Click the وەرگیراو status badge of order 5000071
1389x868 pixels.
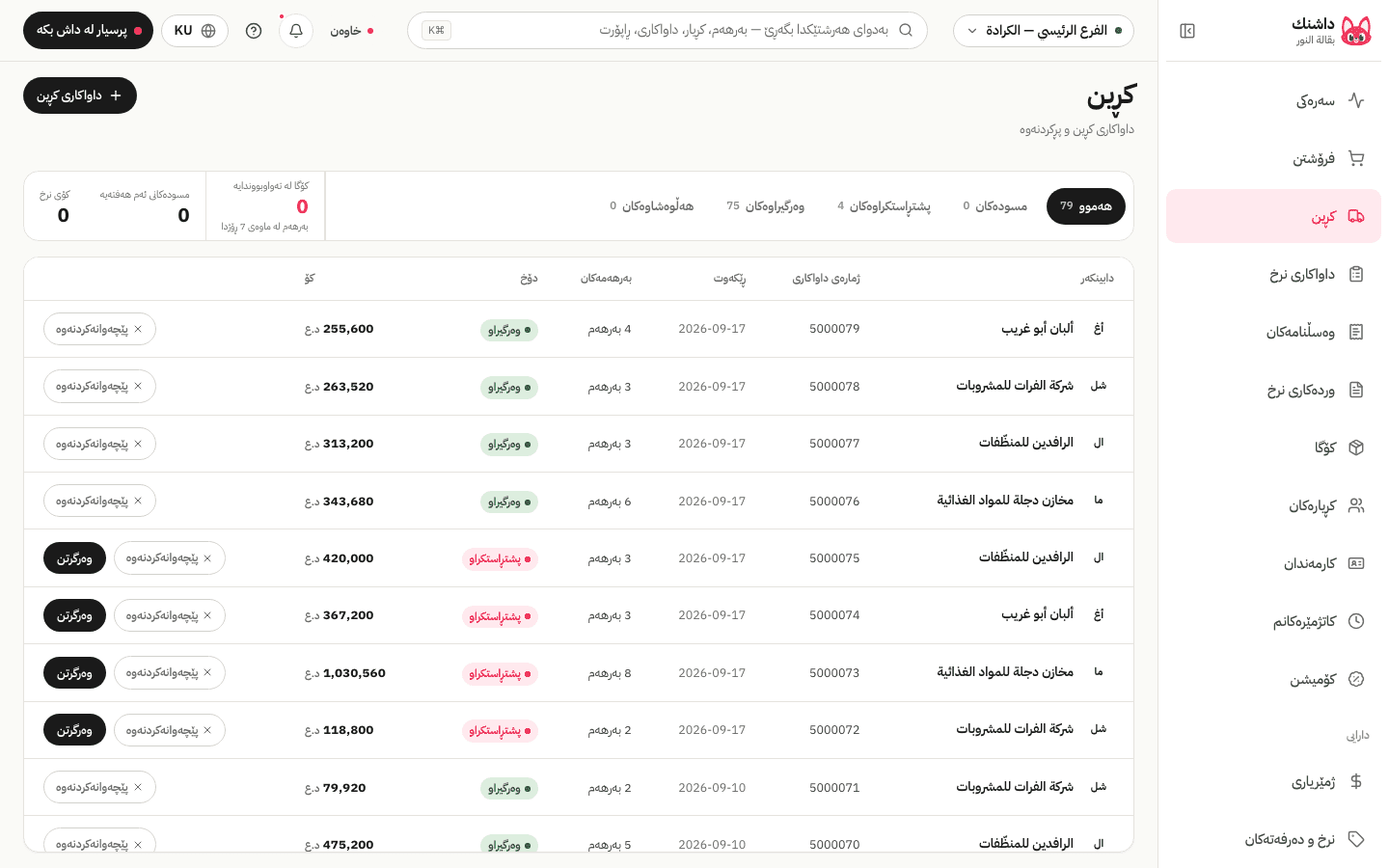509,789
